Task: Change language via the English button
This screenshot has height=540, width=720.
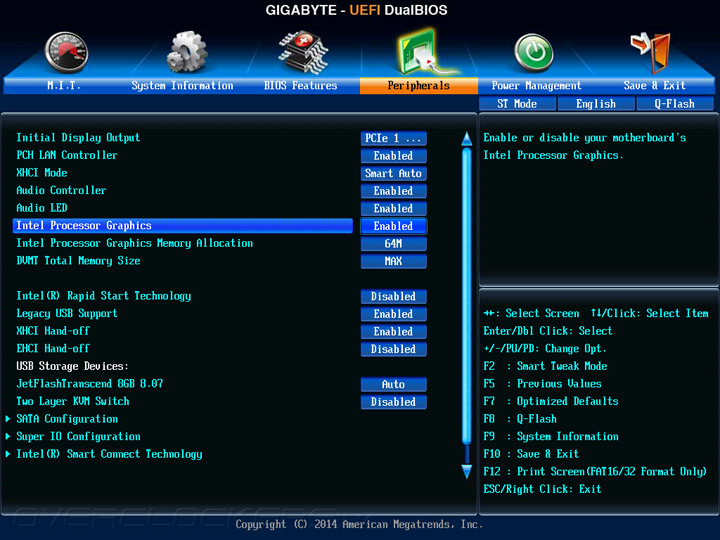Action: (596, 104)
